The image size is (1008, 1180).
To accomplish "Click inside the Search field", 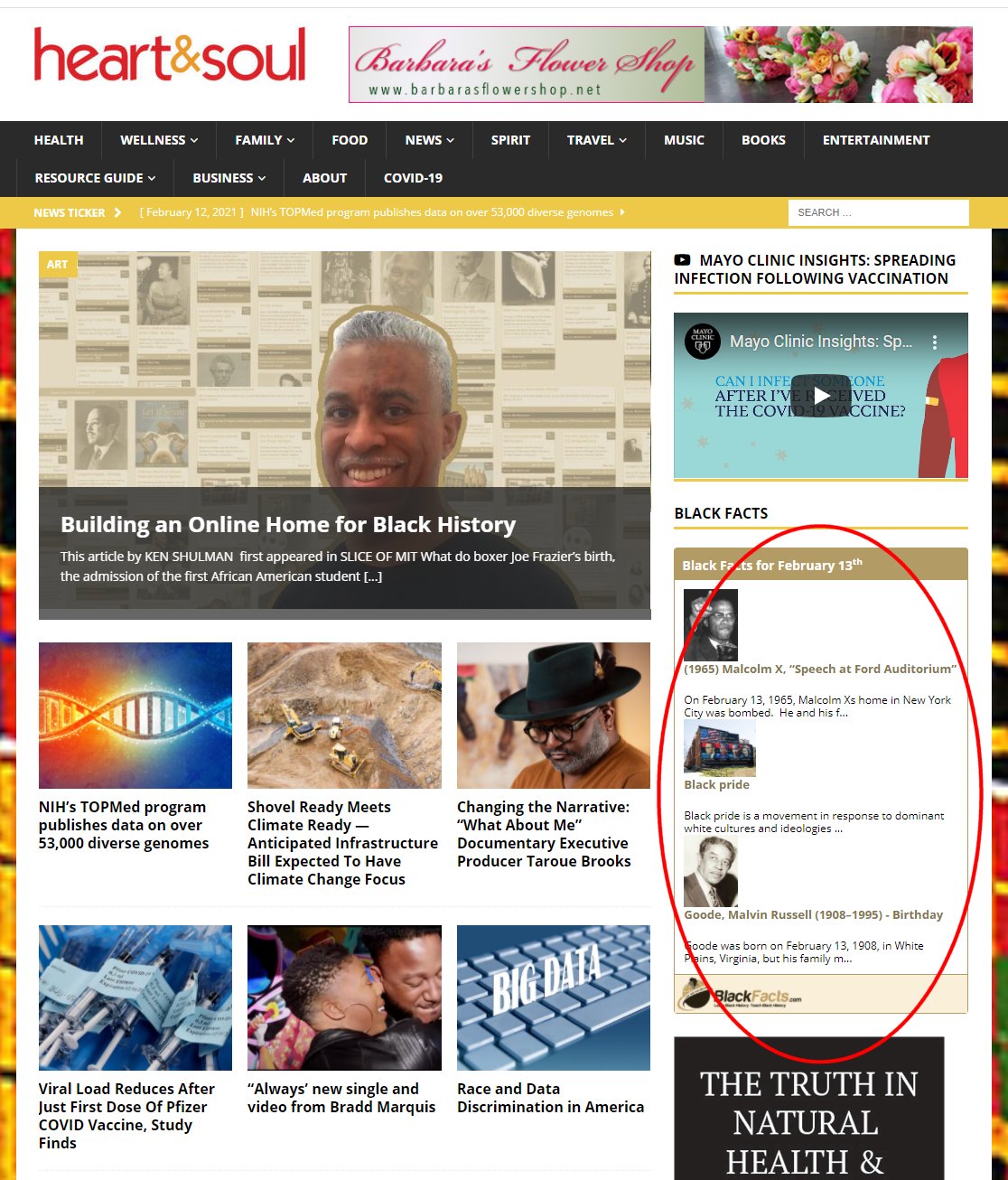I will pos(877,212).
